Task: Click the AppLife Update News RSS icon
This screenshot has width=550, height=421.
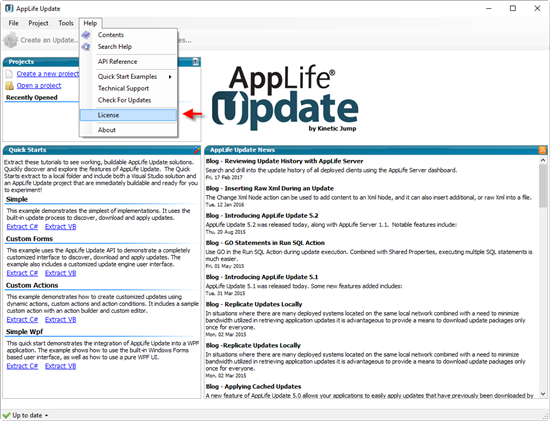Action: tap(542, 150)
